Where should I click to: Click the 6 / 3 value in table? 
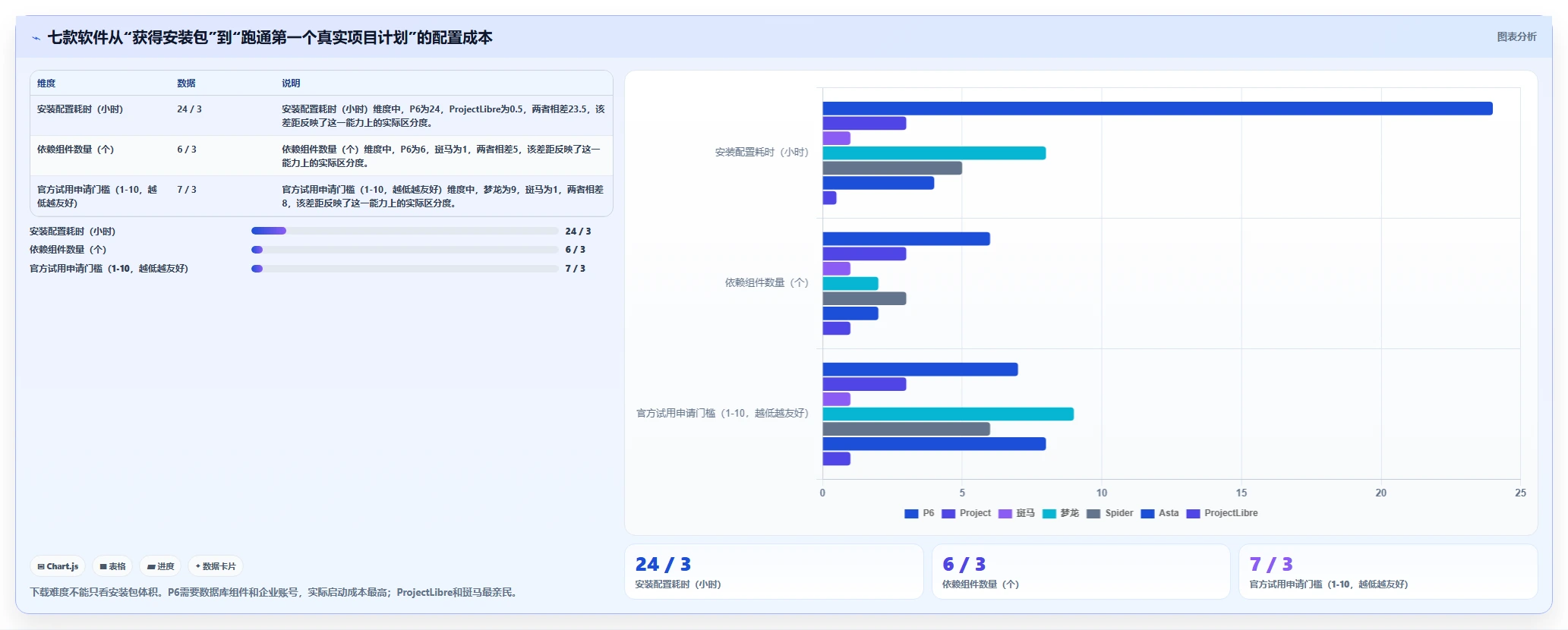[187, 150]
